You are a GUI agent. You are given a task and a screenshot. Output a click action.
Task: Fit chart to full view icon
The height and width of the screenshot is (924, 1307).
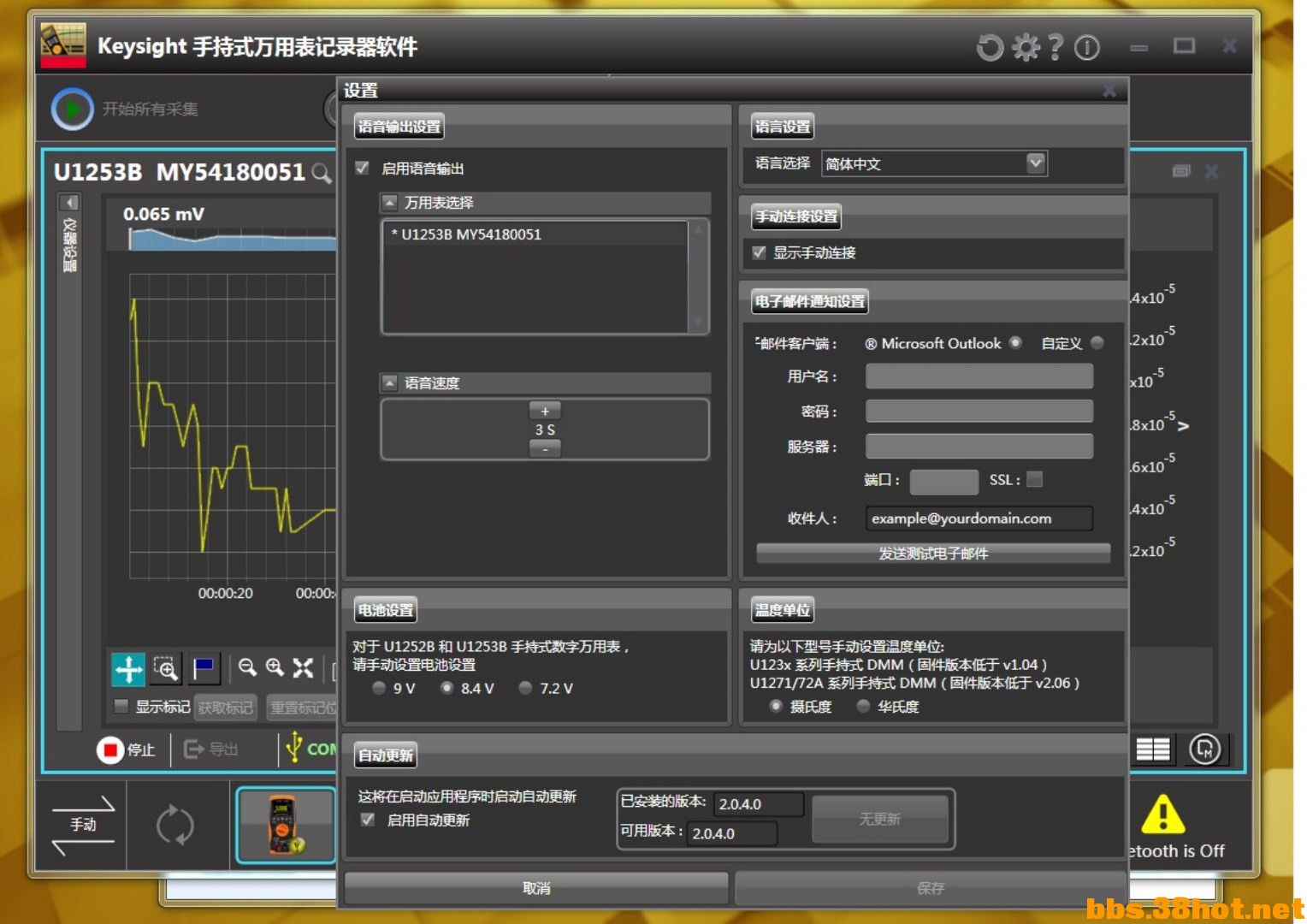pyautogui.click(x=303, y=667)
